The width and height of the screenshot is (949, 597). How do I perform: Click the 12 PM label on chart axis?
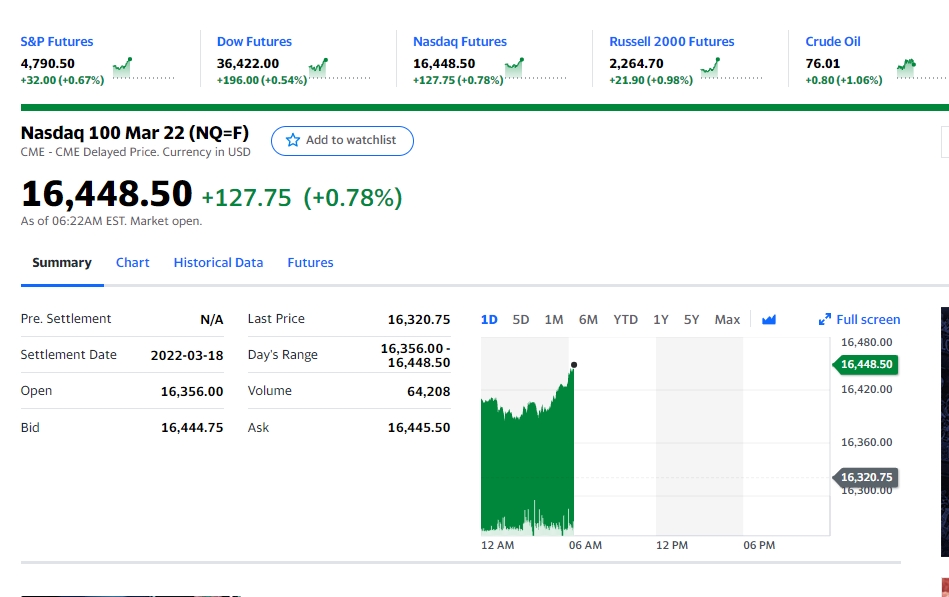672,545
